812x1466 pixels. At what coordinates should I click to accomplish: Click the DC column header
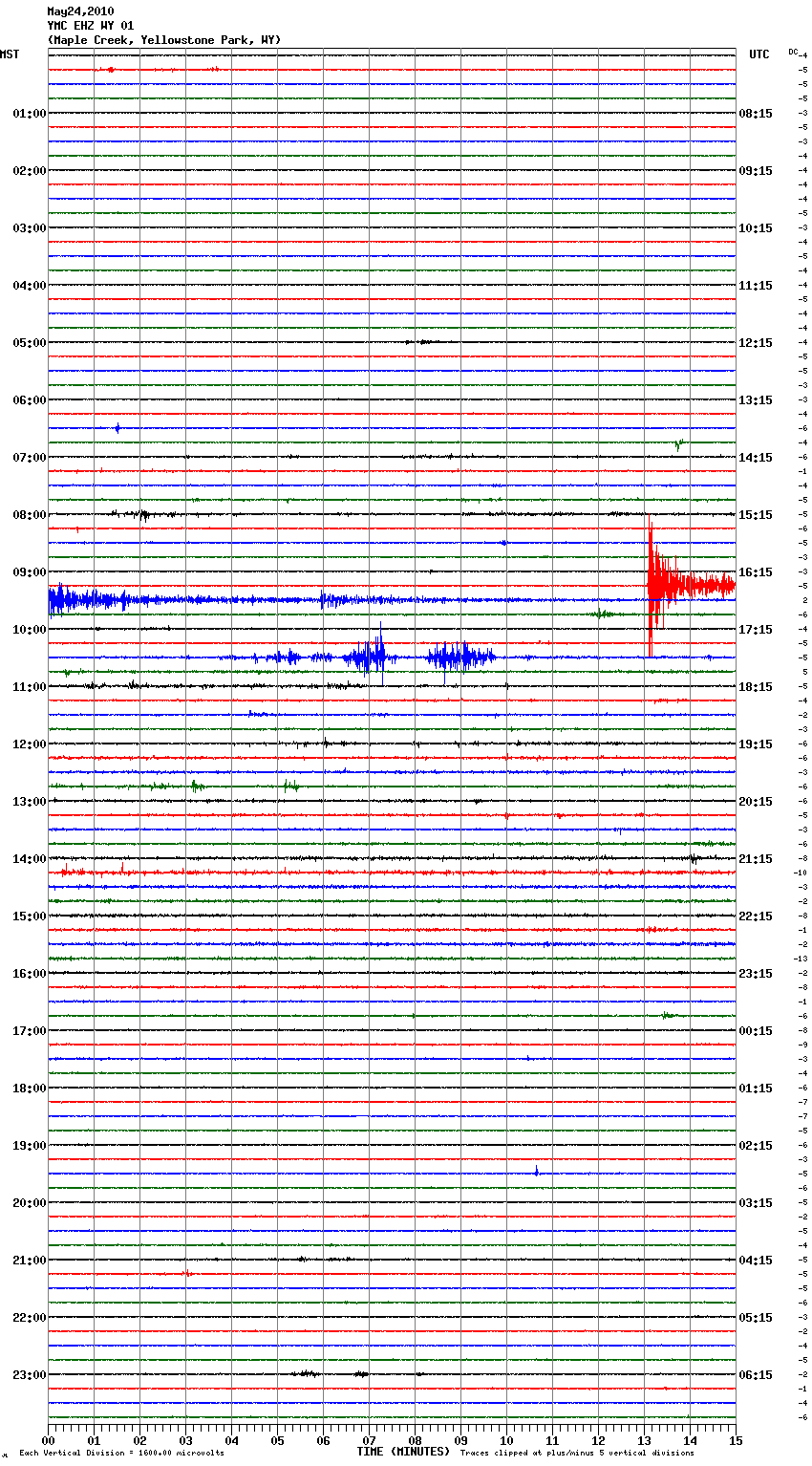[x=793, y=52]
